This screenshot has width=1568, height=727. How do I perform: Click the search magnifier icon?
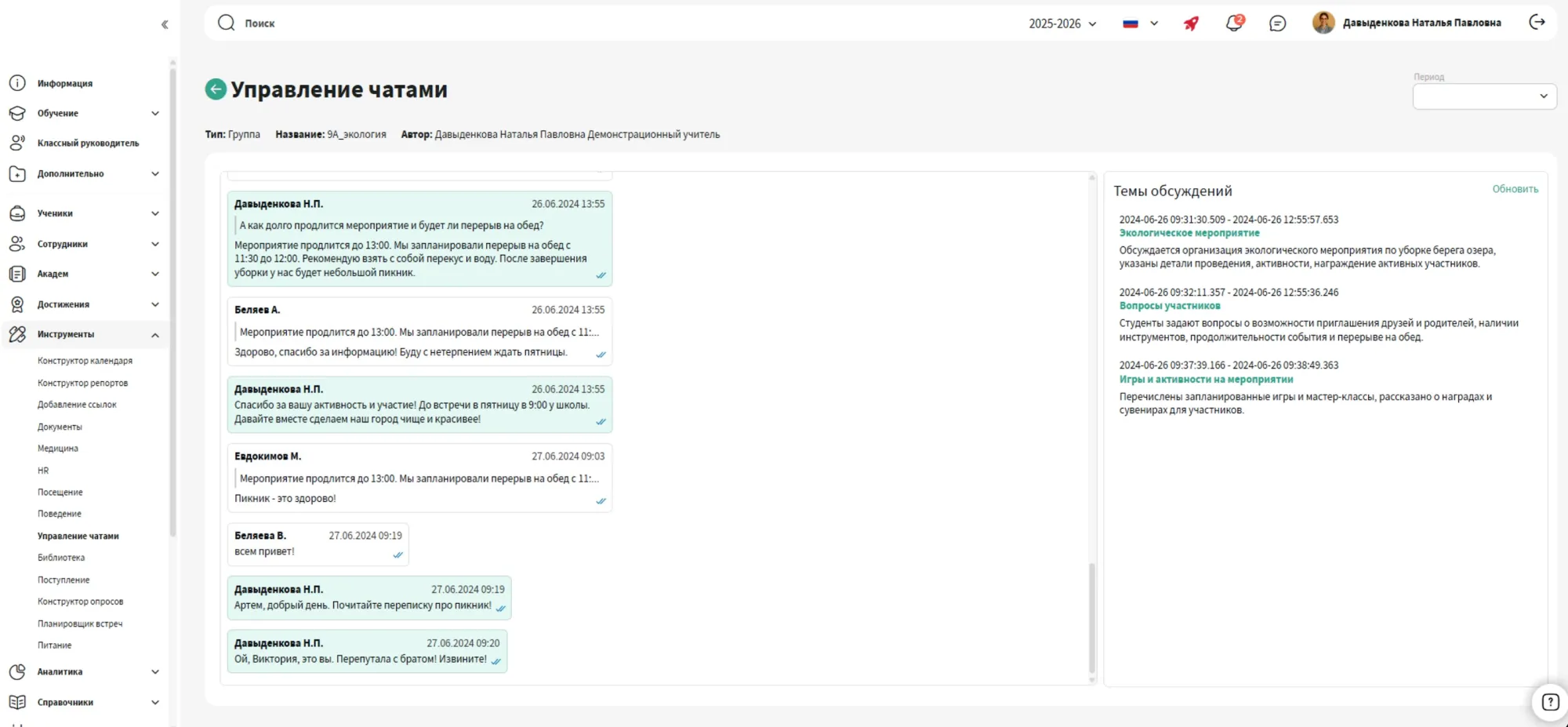[227, 23]
